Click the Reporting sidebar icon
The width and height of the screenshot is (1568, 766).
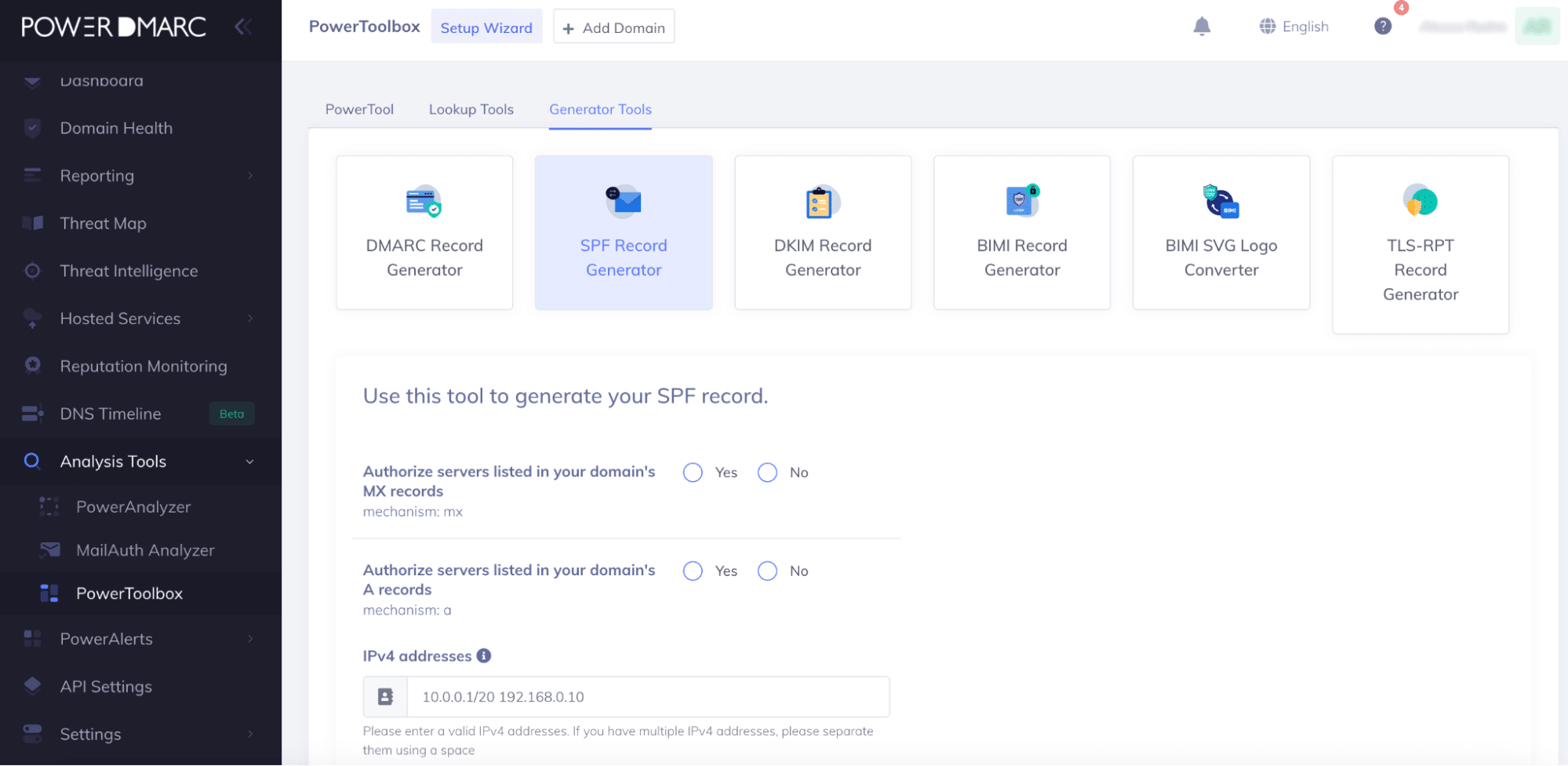click(x=32, y=175)
